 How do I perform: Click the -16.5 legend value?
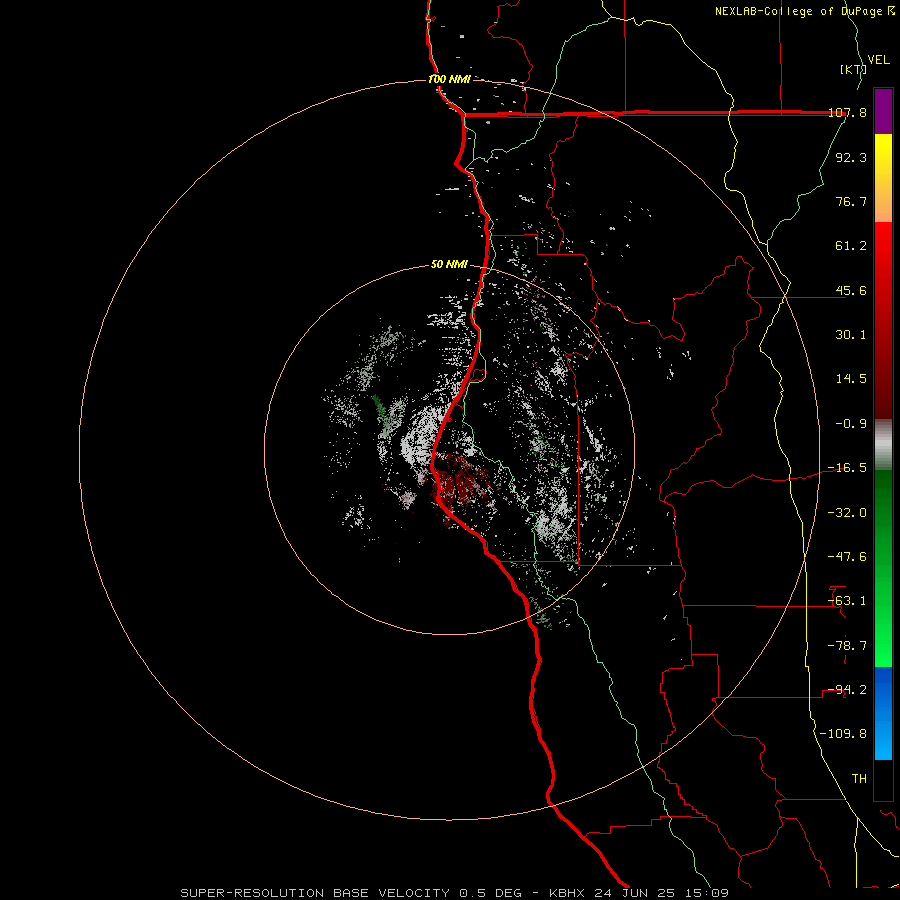coord(847,468)
